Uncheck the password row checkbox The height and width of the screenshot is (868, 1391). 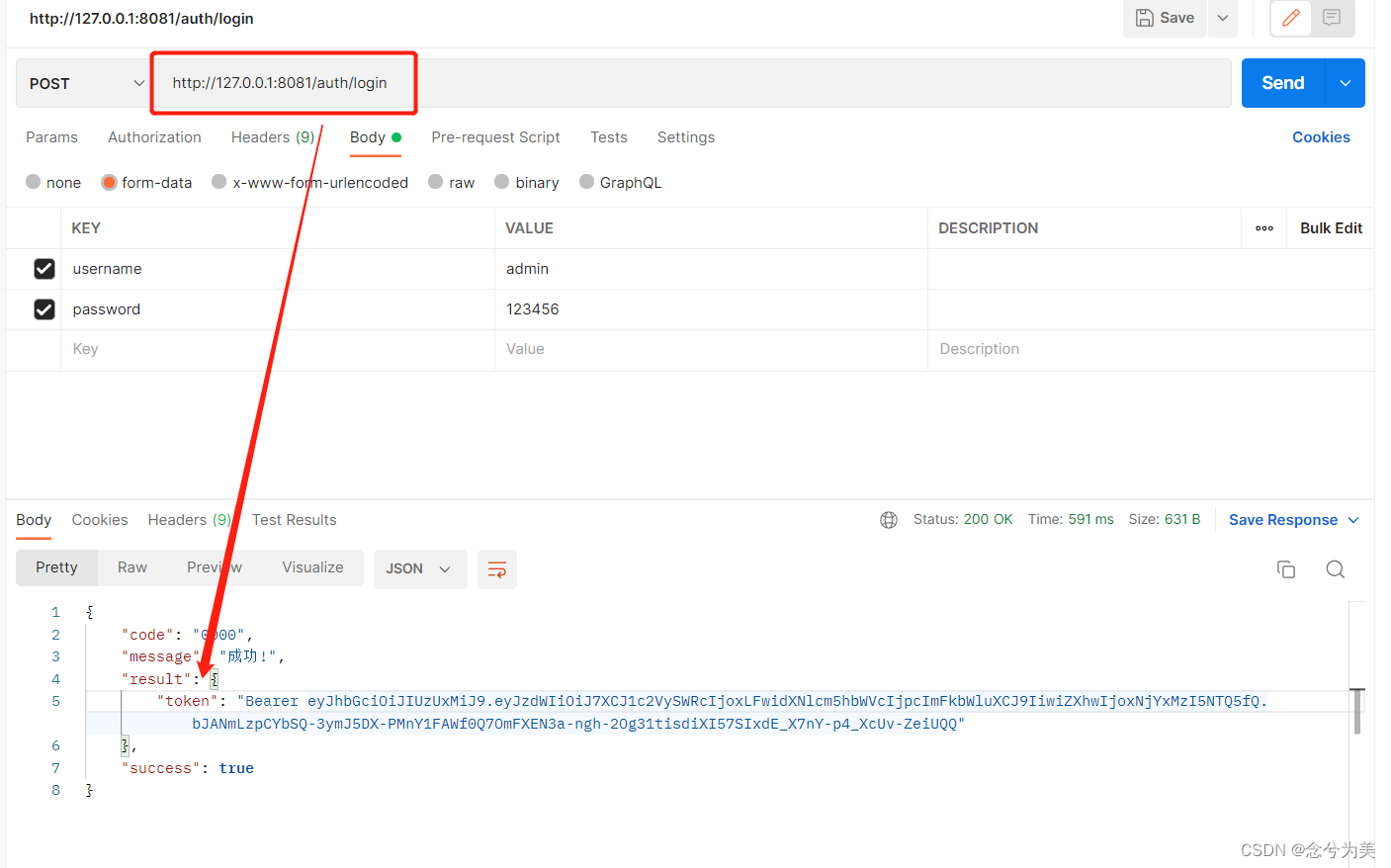[44, 309]
